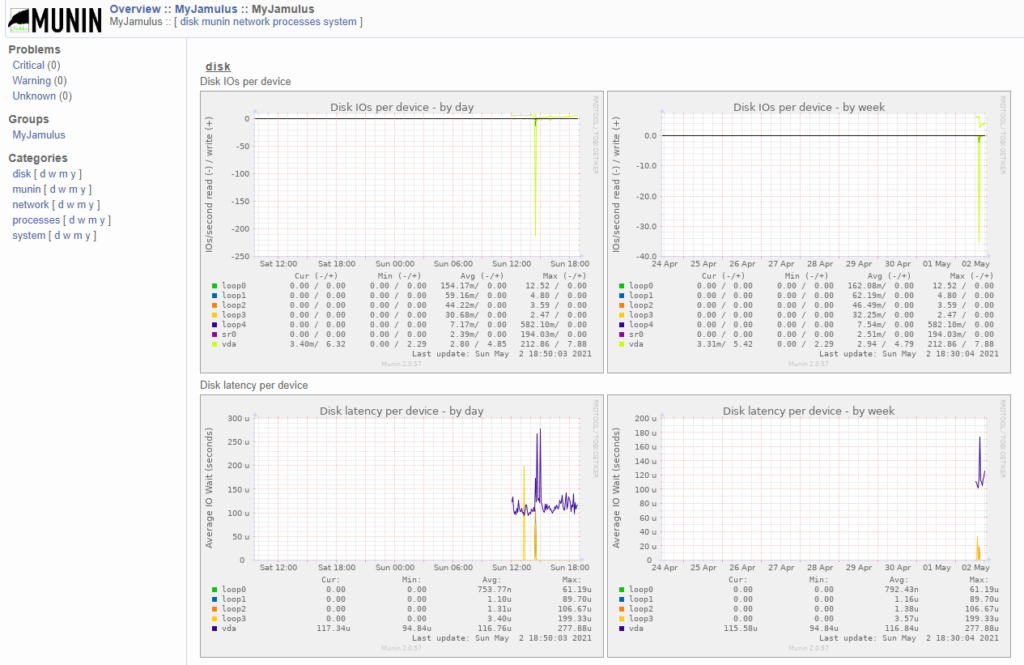
Task: Jump to disk in the header category list
Action: 189,22
